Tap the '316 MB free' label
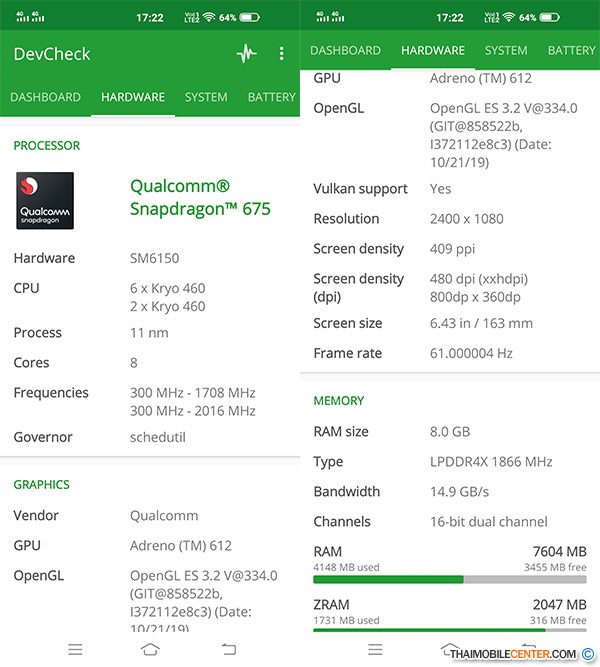 click(558, 621)
